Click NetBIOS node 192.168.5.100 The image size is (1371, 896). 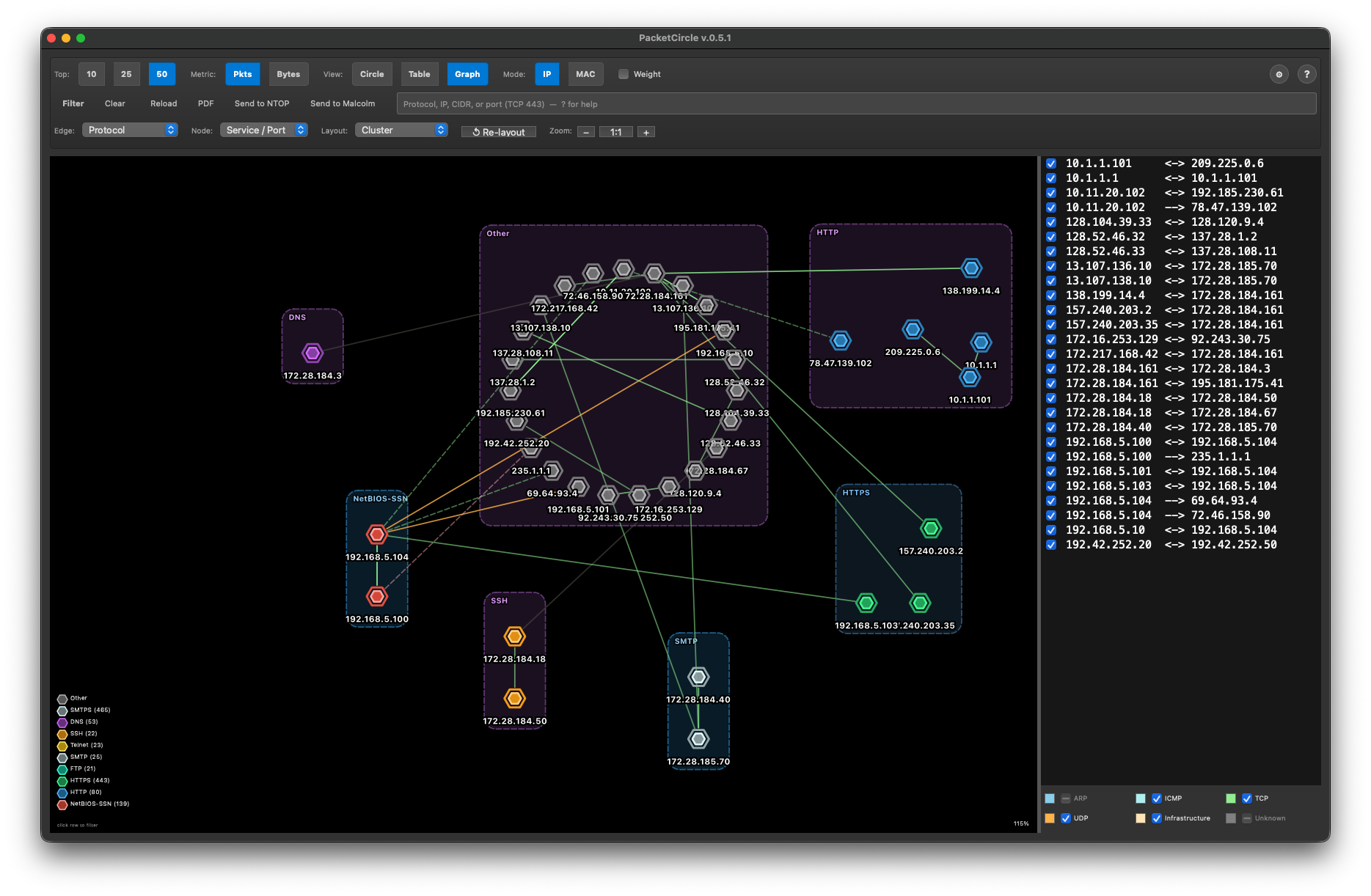(377, 596)
